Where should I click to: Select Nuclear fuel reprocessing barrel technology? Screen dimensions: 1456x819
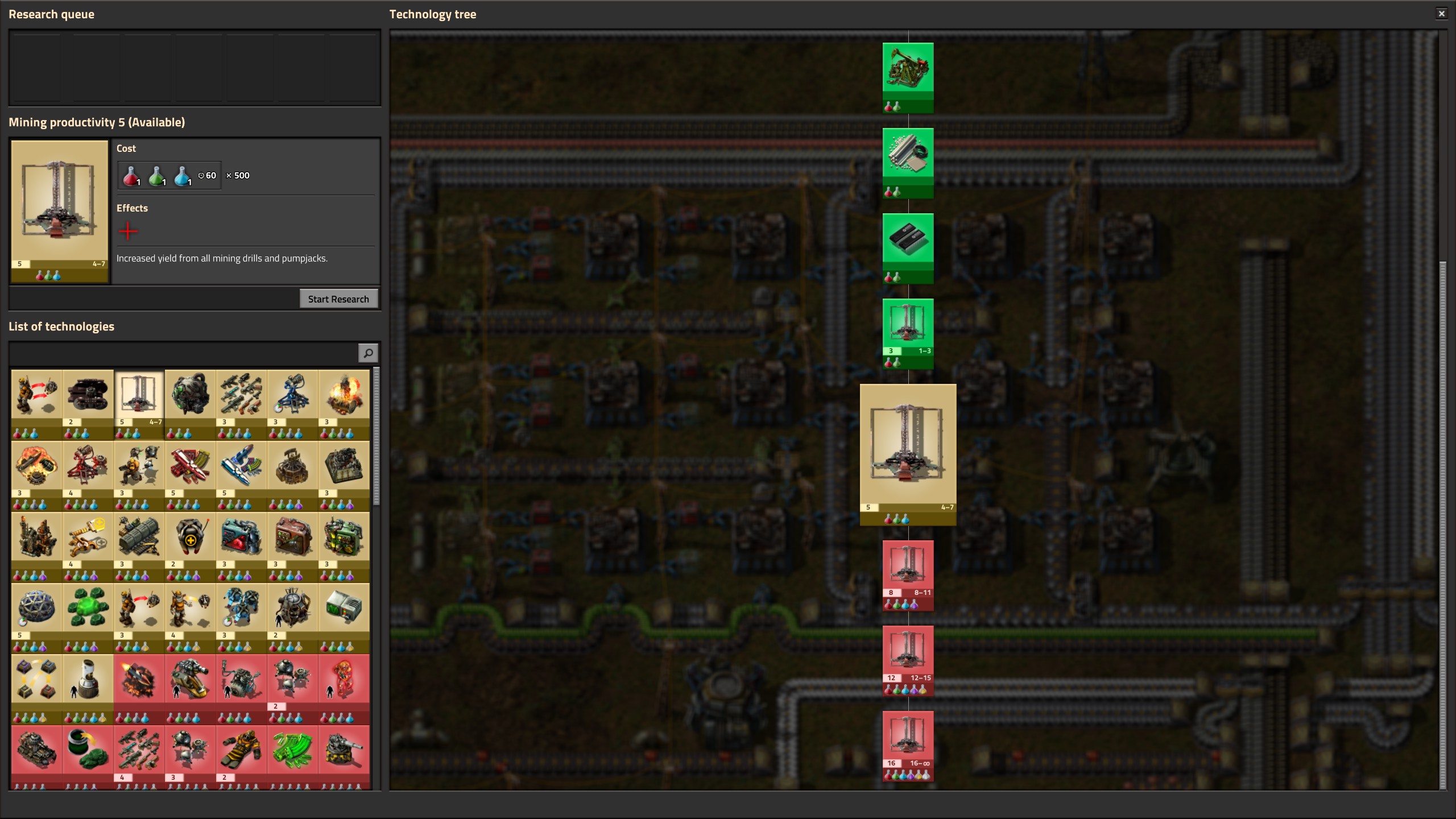point(88,757)
